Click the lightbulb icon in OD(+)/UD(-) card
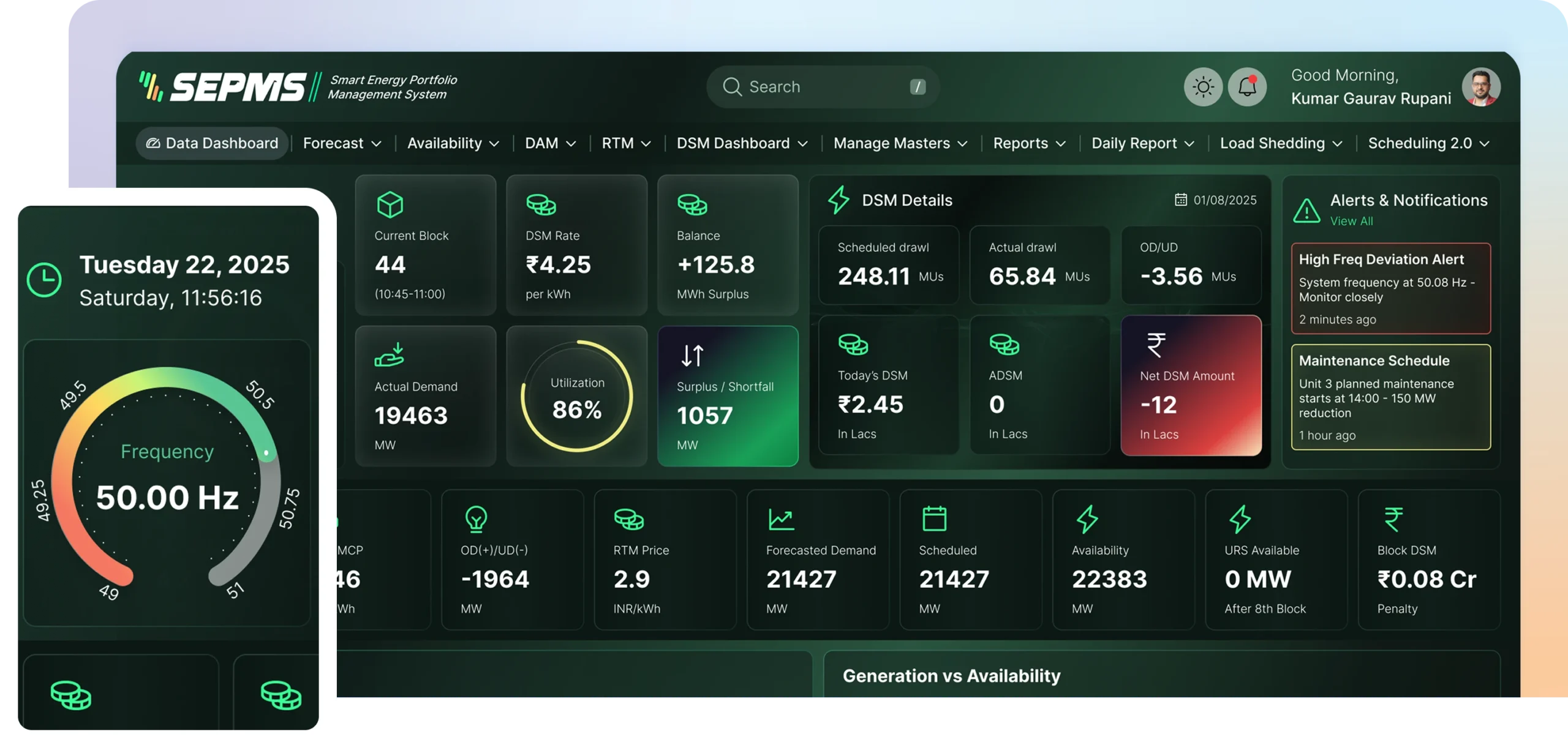The width and height of the screenshot is (1568, 748). (476, 519)
